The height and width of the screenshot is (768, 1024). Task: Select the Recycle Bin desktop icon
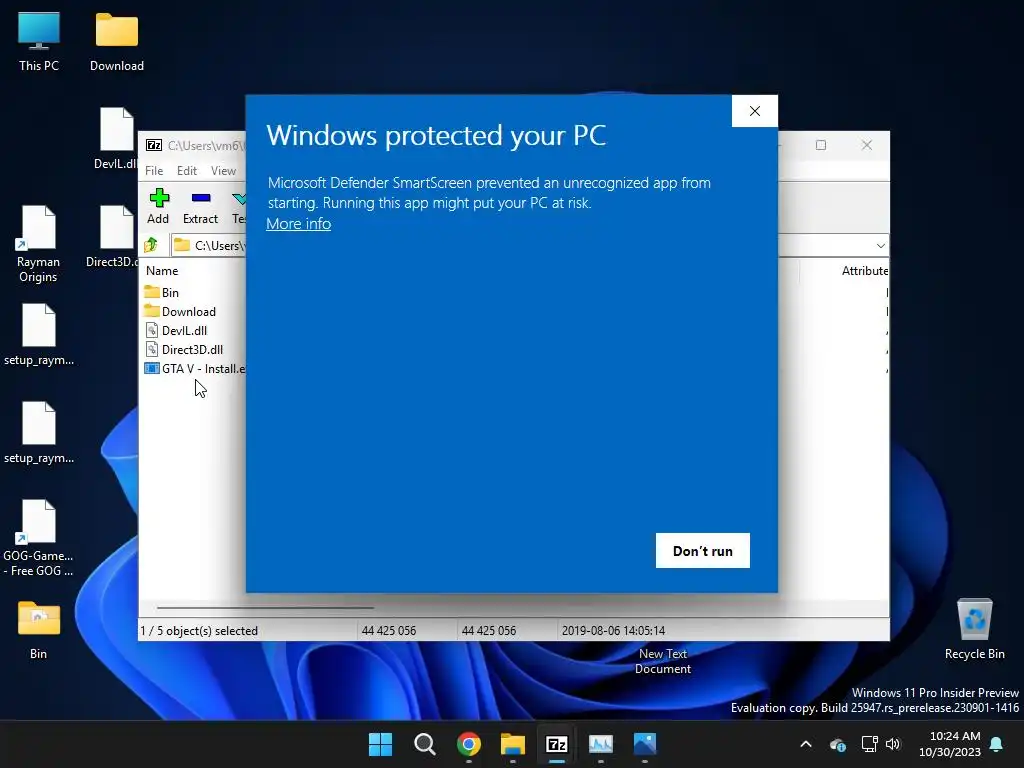click(x=974, y=628)
